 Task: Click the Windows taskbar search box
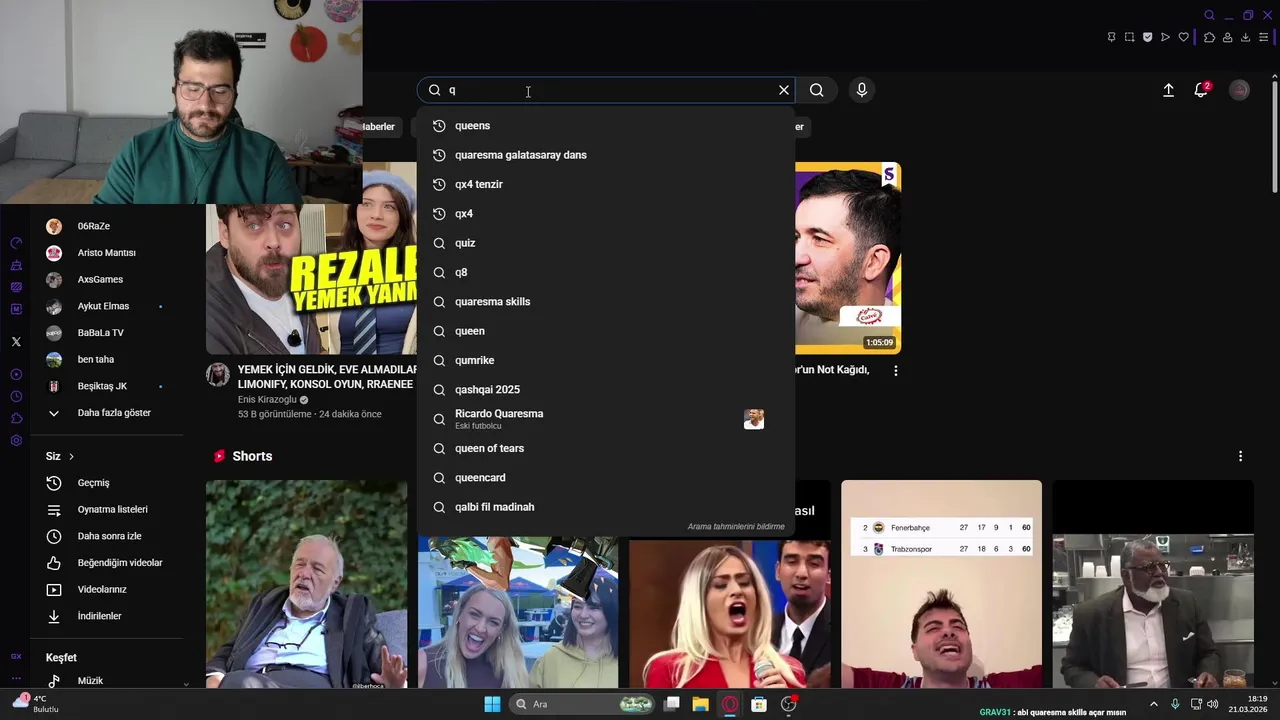[x=582, y=704]
